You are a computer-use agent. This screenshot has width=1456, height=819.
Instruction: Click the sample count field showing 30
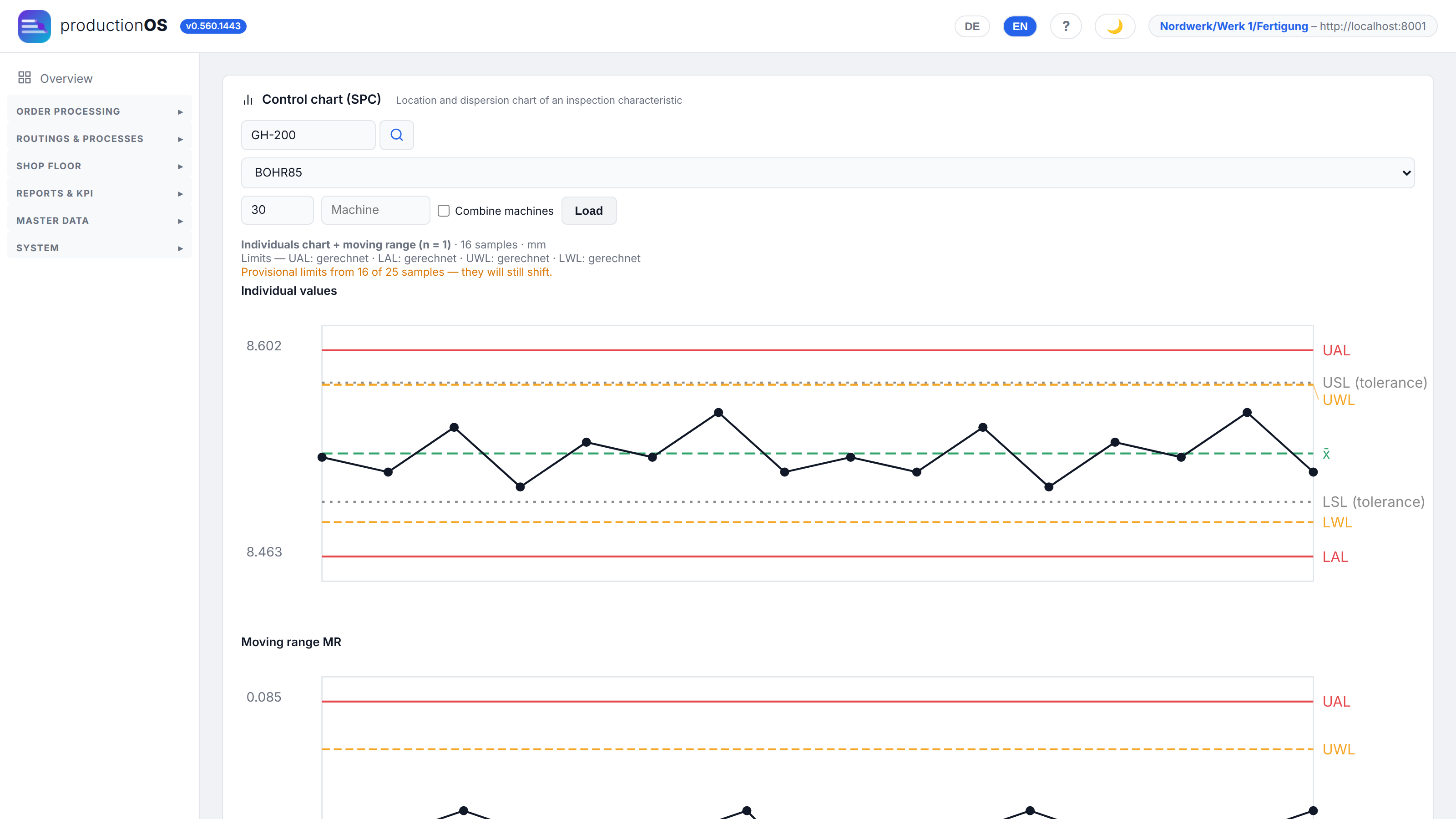(x=277, y=210)
